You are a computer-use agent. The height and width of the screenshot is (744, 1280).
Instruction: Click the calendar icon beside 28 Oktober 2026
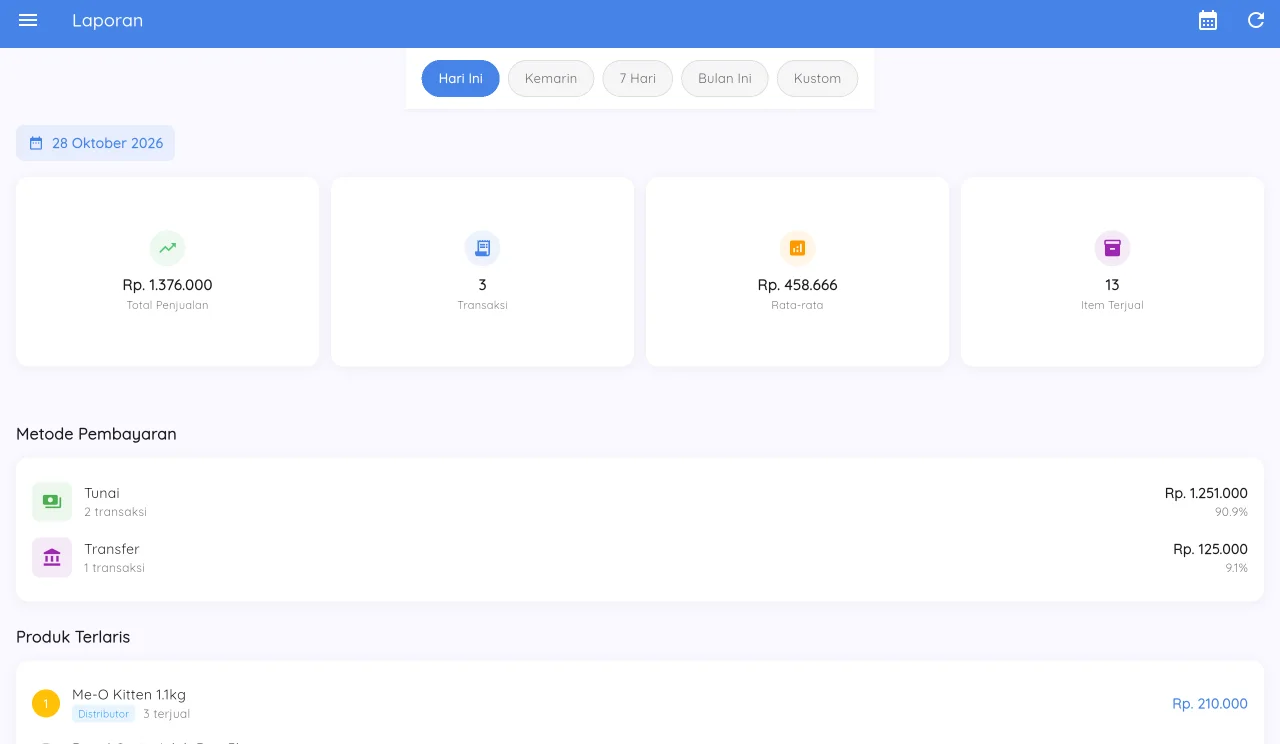coord(36,143)
